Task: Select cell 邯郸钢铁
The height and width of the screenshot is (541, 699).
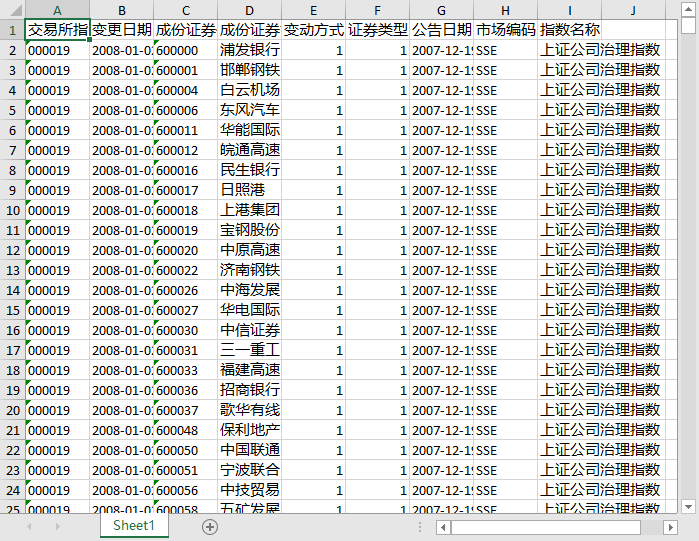Action: point(249,70)
